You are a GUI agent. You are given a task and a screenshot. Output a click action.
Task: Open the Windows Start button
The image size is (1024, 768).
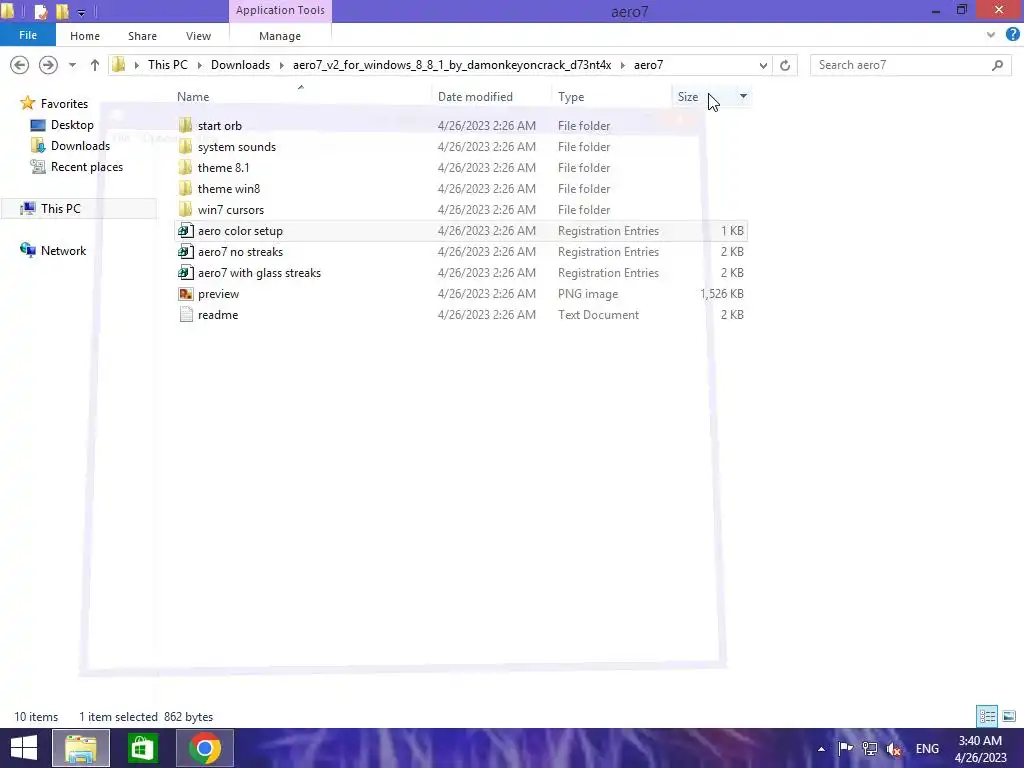(x=24, y=748)
